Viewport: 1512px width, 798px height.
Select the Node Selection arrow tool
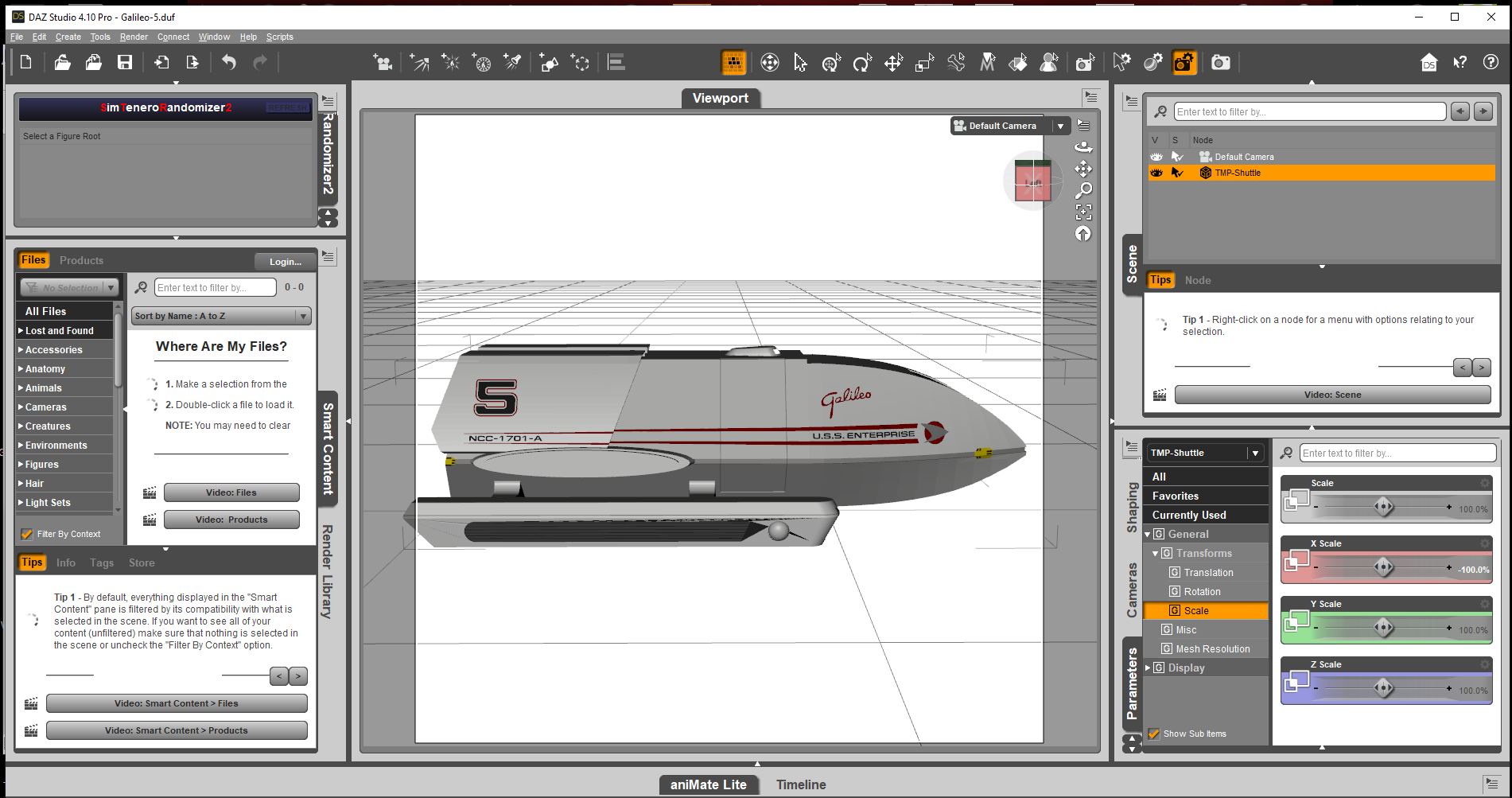pos(800,62)
